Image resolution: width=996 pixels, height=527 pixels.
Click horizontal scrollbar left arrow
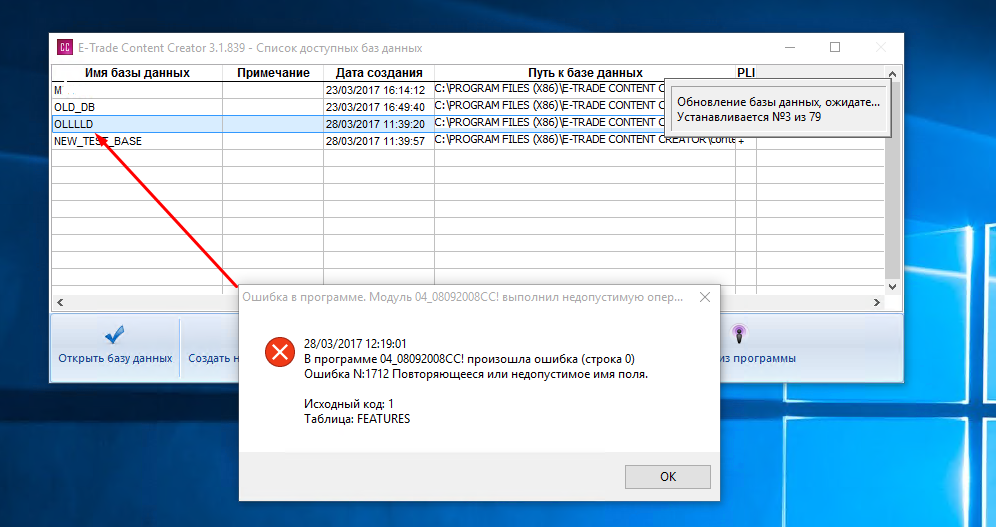pos(60,302)
